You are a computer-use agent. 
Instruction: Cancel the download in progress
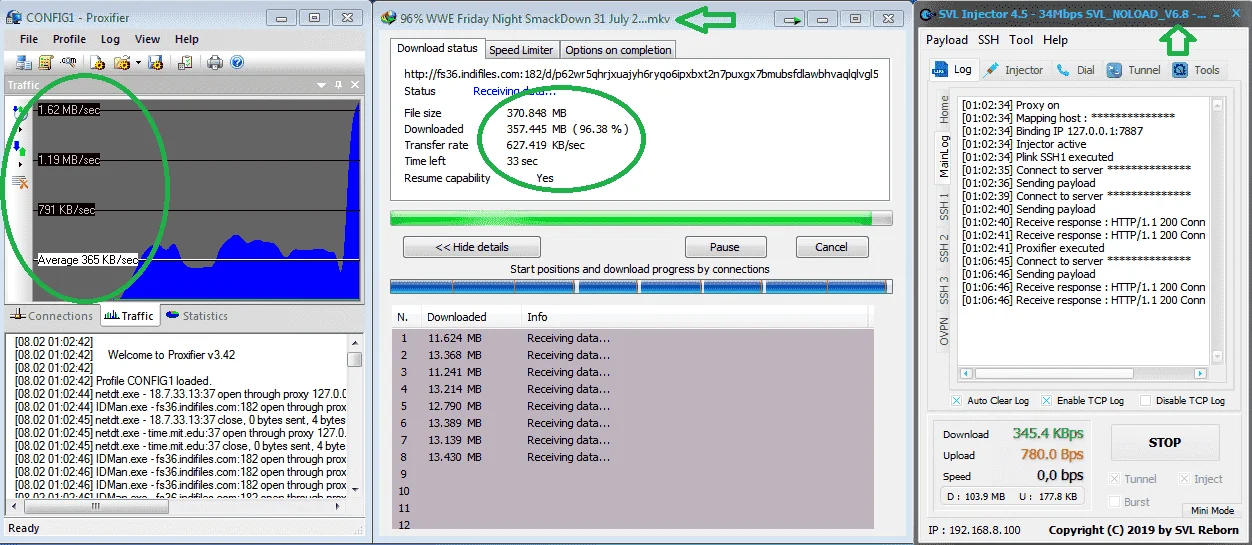click(831, 247)
